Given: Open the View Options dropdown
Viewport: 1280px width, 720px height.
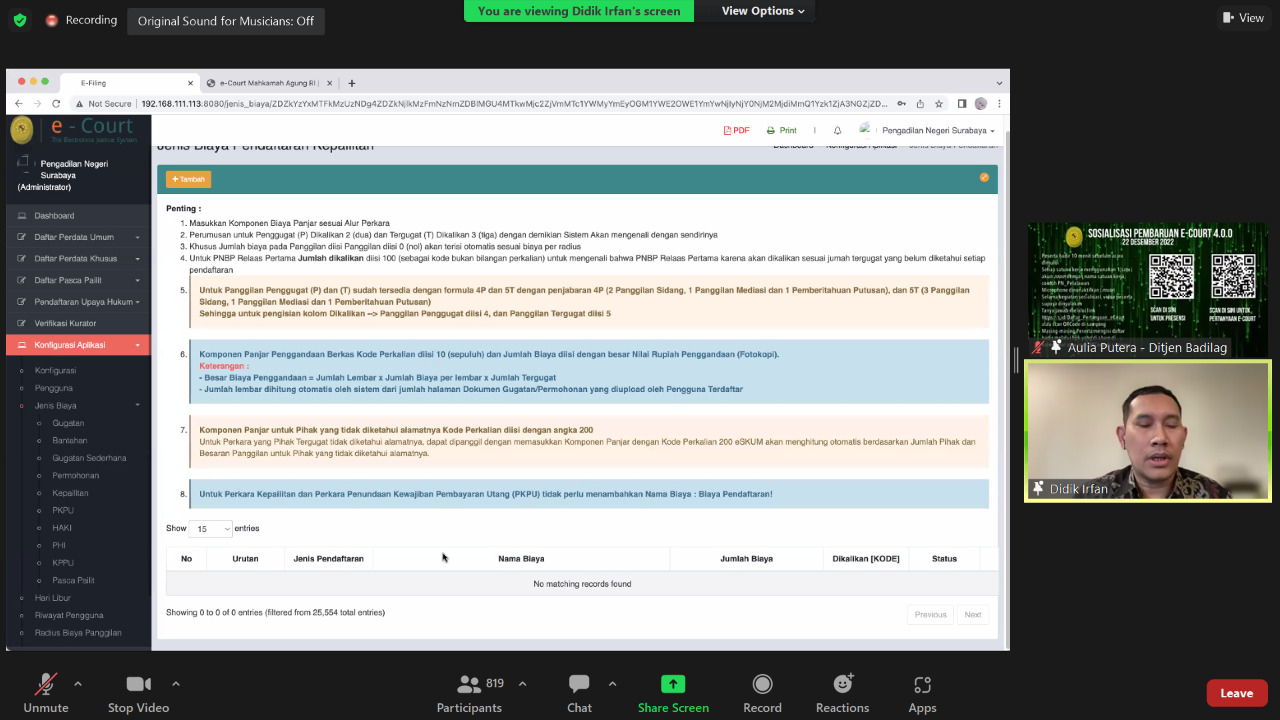Looking at the screenshot, I should point(764,11).
